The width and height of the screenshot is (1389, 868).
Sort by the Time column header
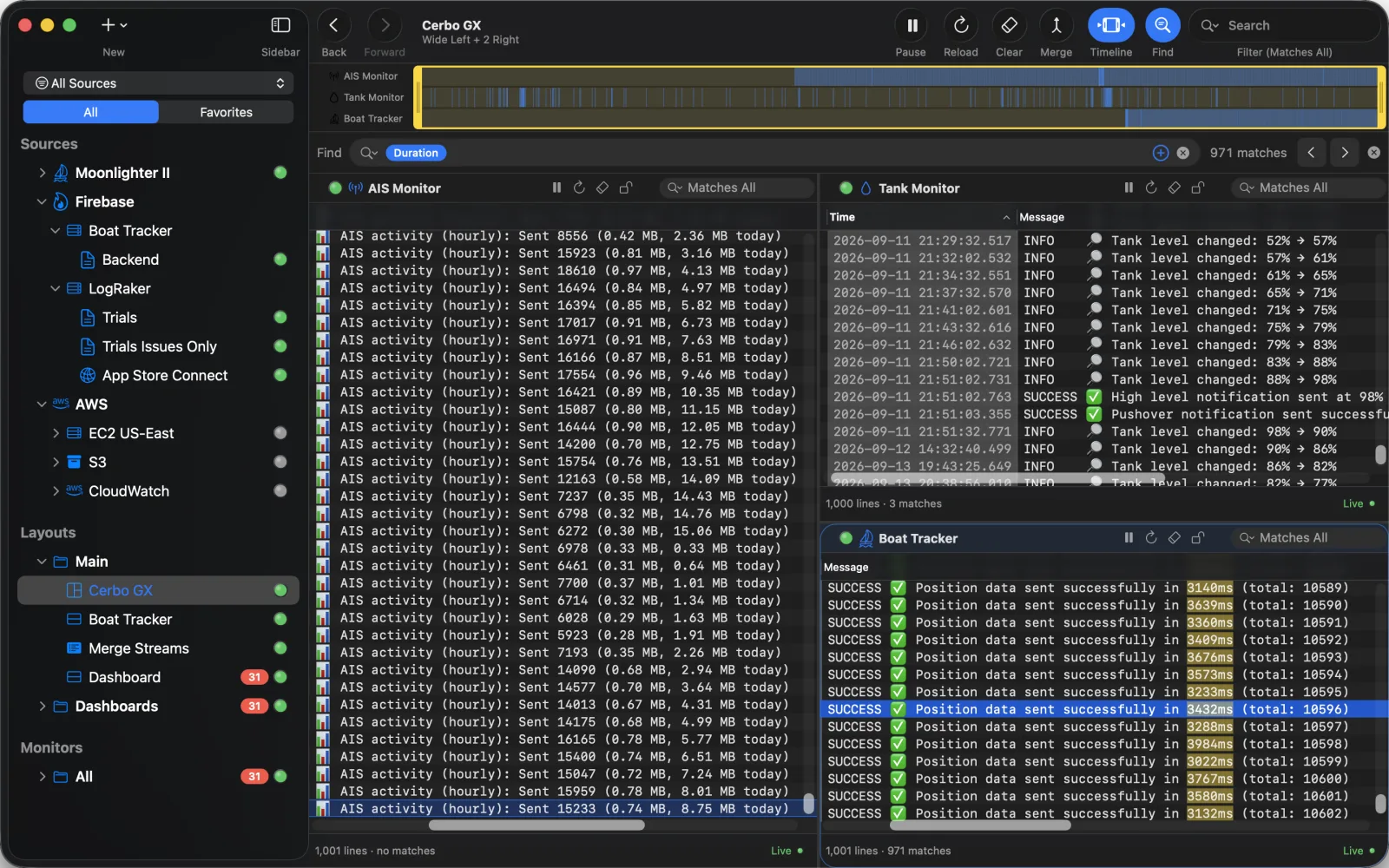tap(918, 217)
